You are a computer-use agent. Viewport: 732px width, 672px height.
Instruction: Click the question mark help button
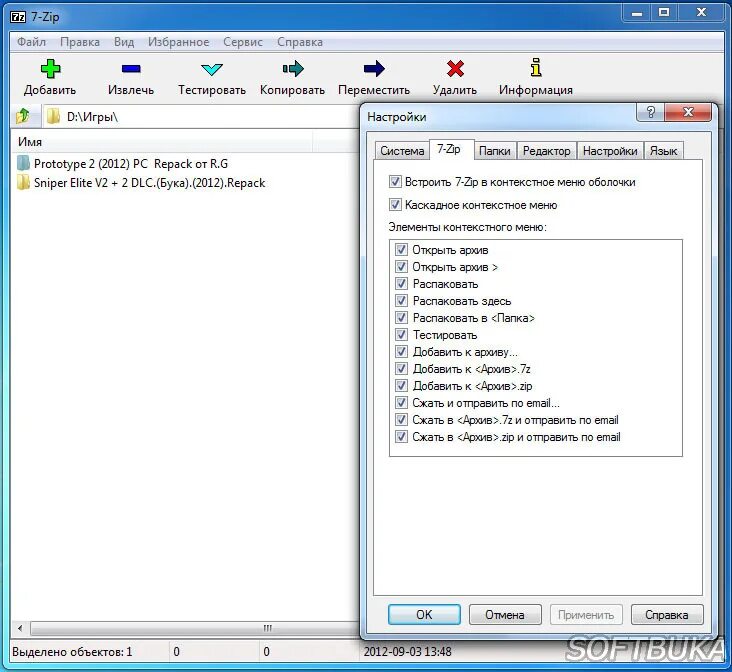650,112
